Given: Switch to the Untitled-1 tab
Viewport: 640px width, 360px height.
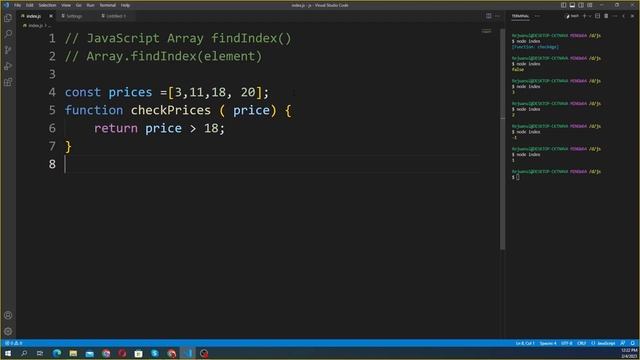Looking at the screenshot, I should click(x=116, y=16).
